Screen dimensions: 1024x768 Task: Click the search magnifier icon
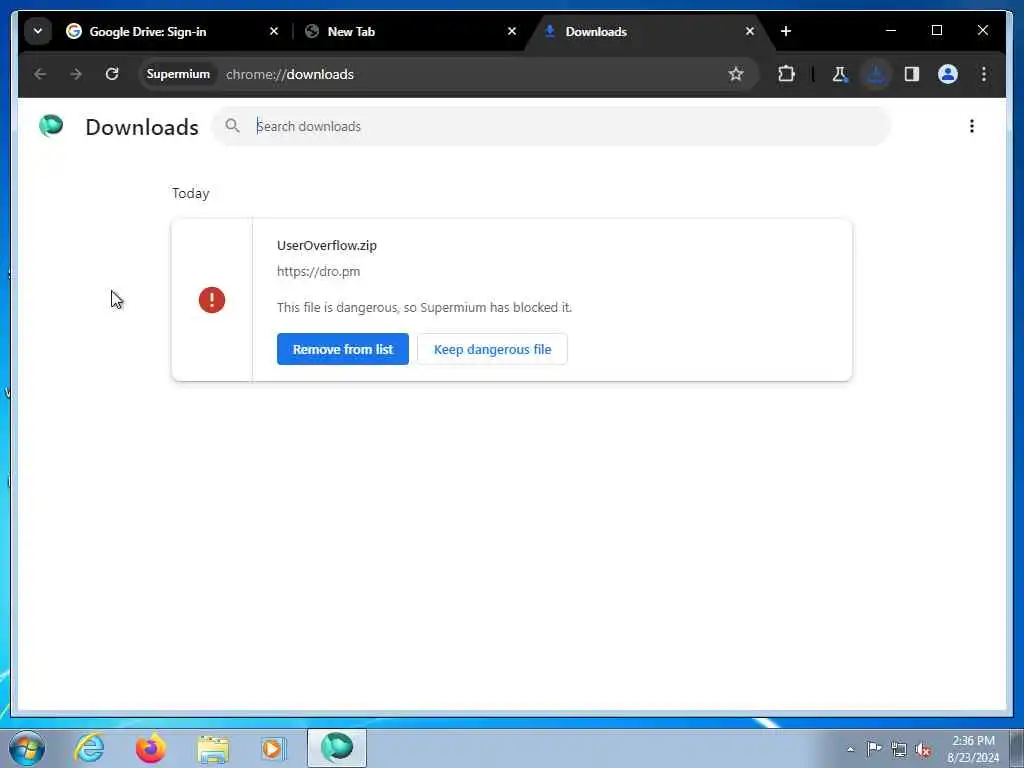coord(232,126)
